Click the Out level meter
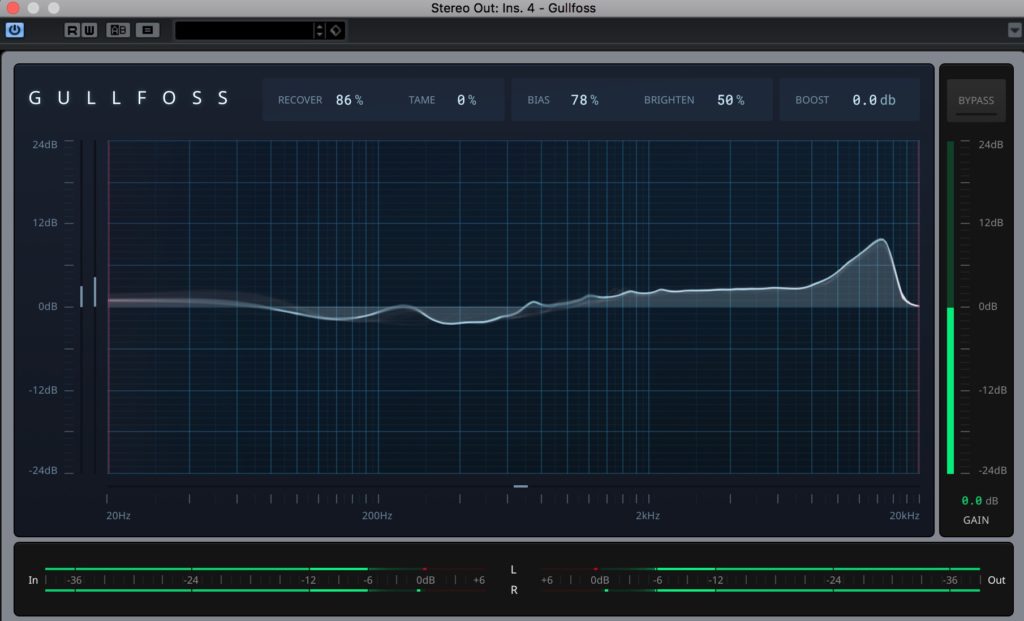 point(760,580)
